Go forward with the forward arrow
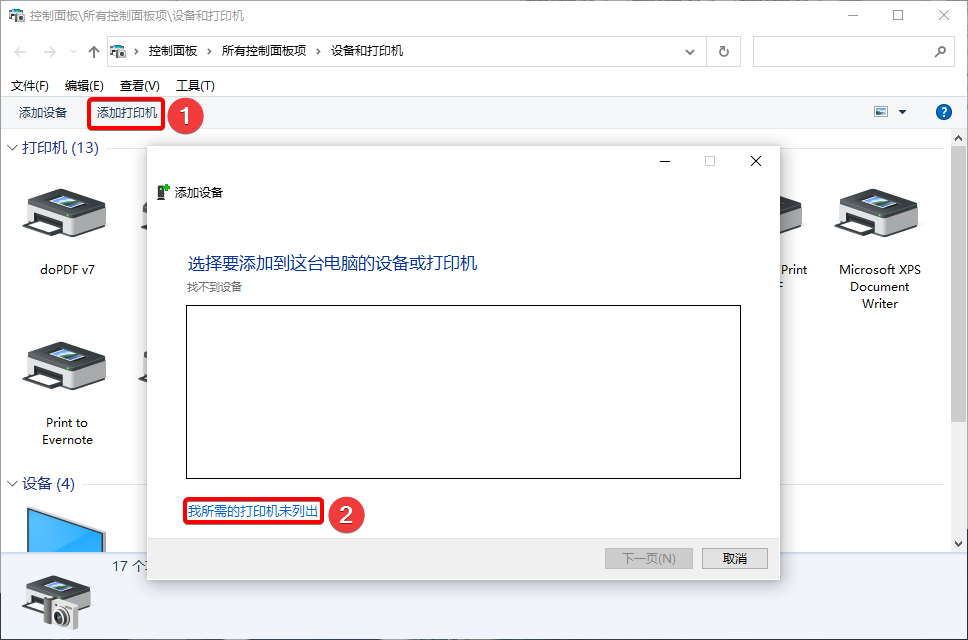 pos(50,52)
